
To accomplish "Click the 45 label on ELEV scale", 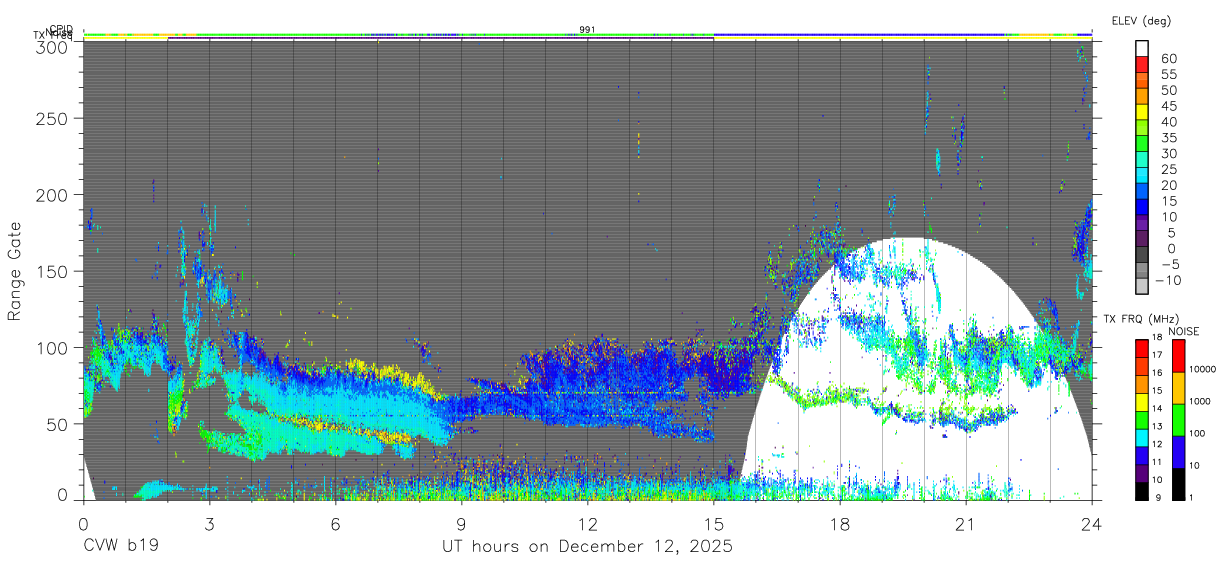I will 1167,105.
